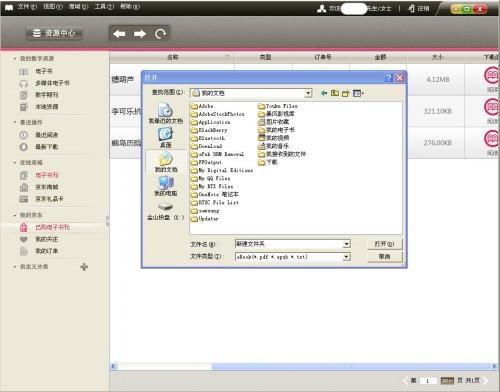Viewport: 500px width, 392px height.
Task: Open 京东礼品卡 in the sidebar
Action: point(49,199)
